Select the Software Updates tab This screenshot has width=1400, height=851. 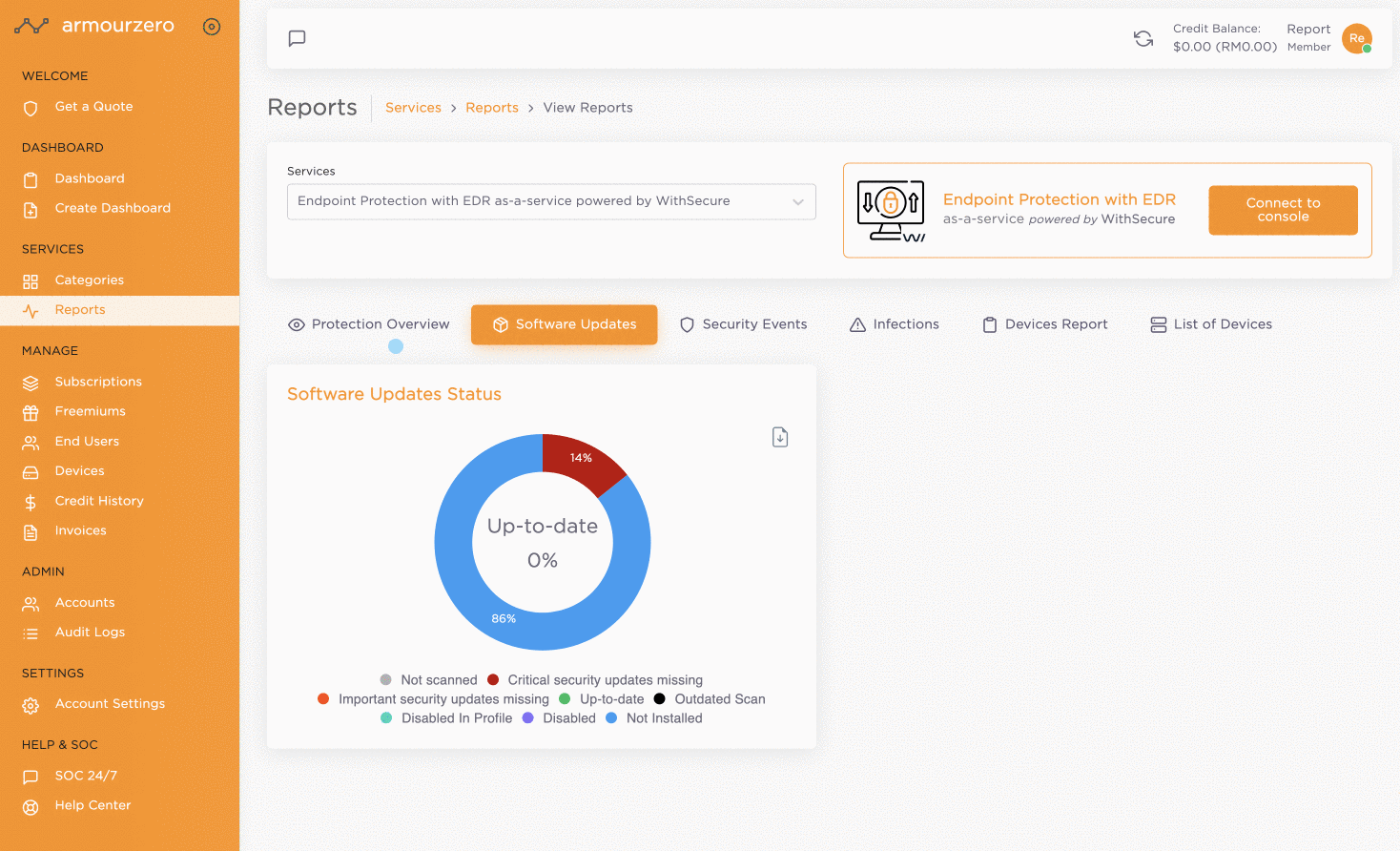click(565, 324)
